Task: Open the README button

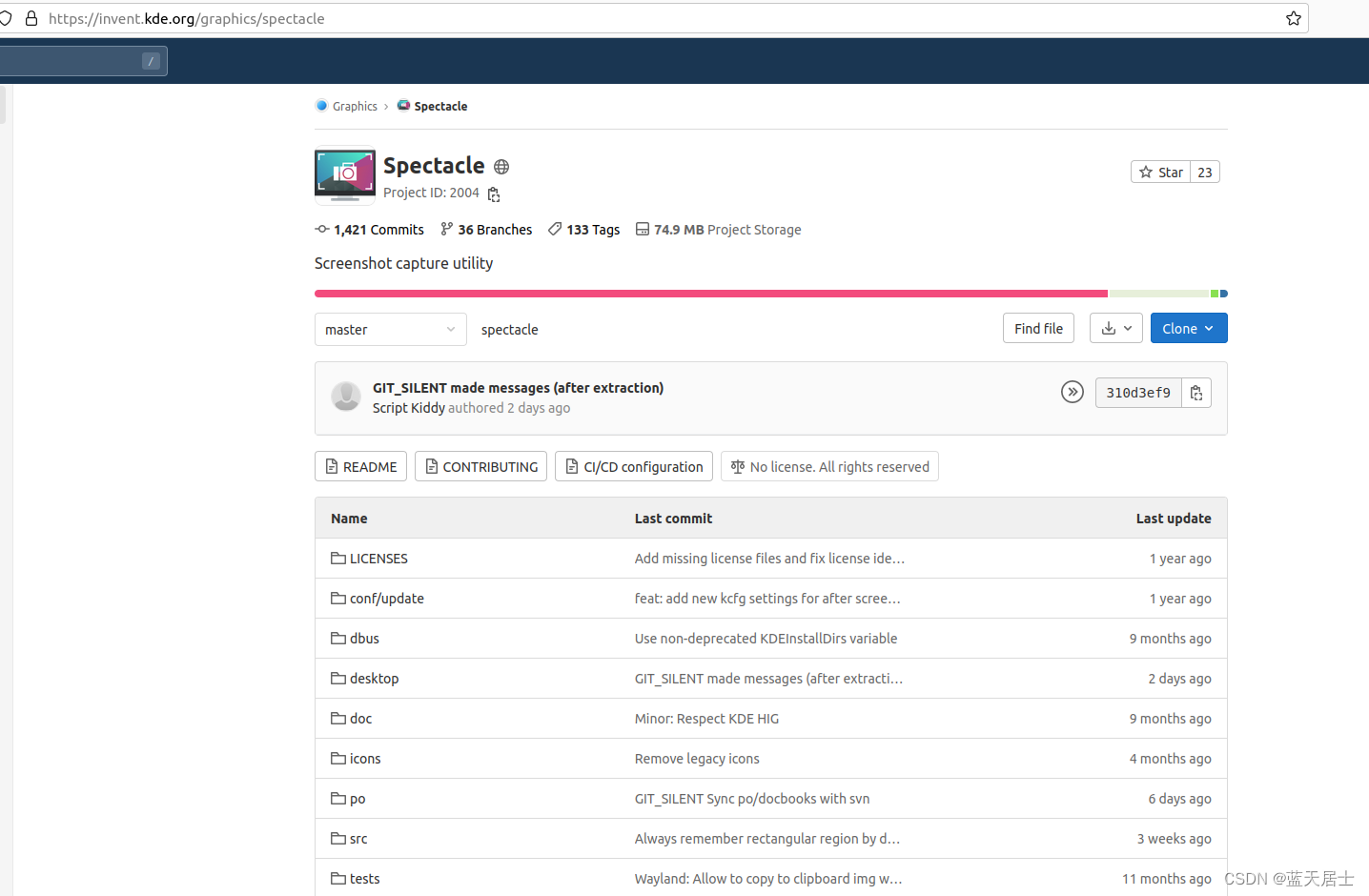Action: [x=360, y=466]
